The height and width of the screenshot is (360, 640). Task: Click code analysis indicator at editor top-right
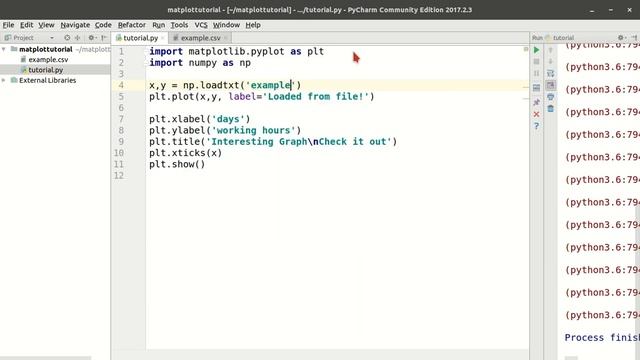[x=526, y=49]
